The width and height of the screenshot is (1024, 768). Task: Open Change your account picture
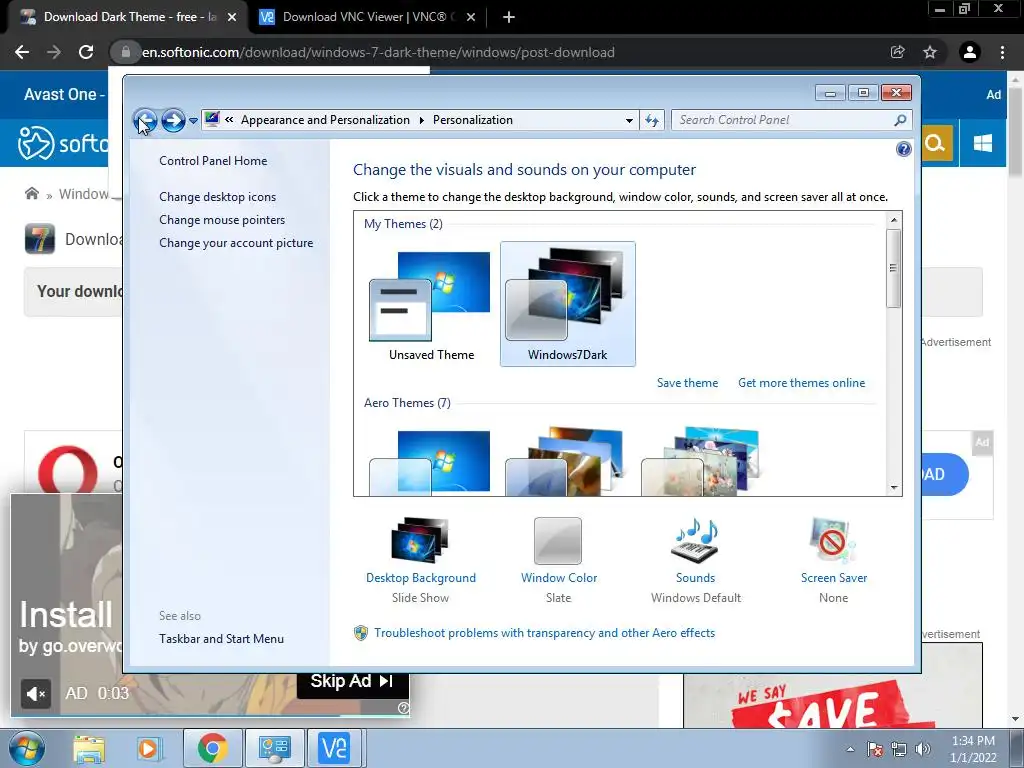point(236,242)
